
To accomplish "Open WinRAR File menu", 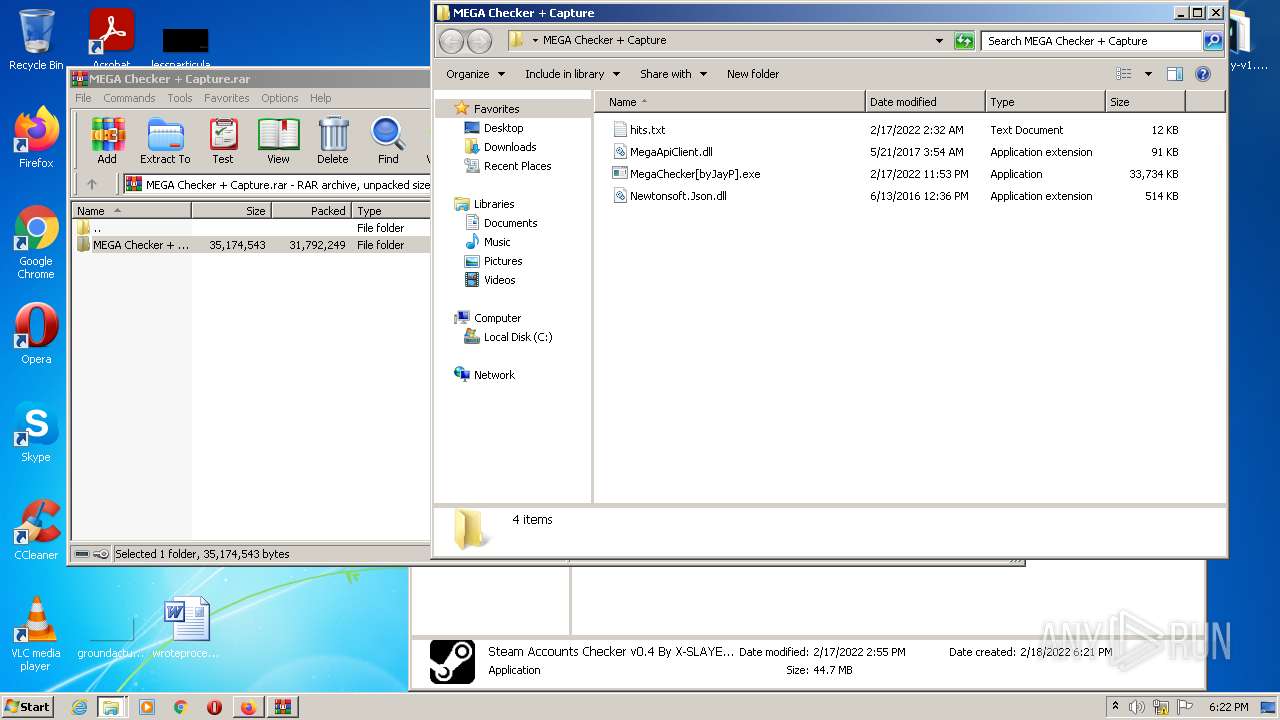I will pos(83,98).
